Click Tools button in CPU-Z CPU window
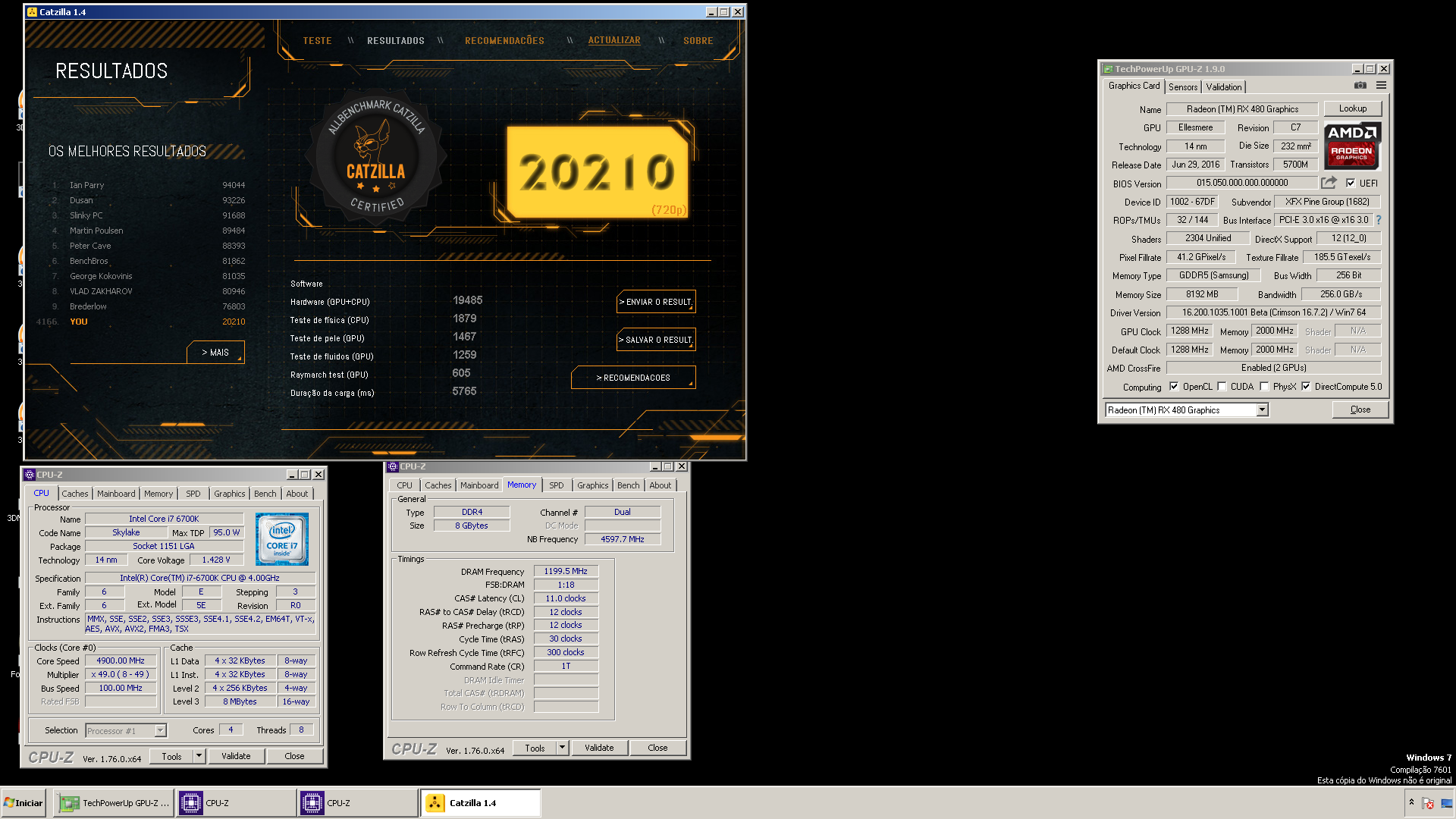The width and height of the screenshot is (1456, 819). coord(171,756)
